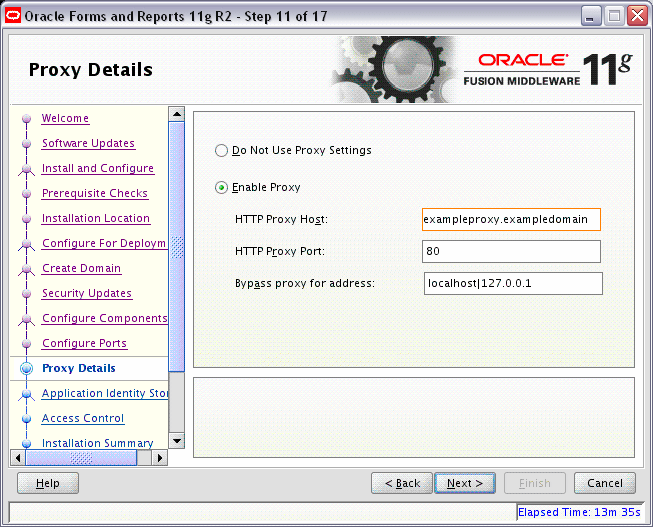Click the Install and Configure node icon
Viewport: 653px width, 527px height.
[x=27, y=170]
